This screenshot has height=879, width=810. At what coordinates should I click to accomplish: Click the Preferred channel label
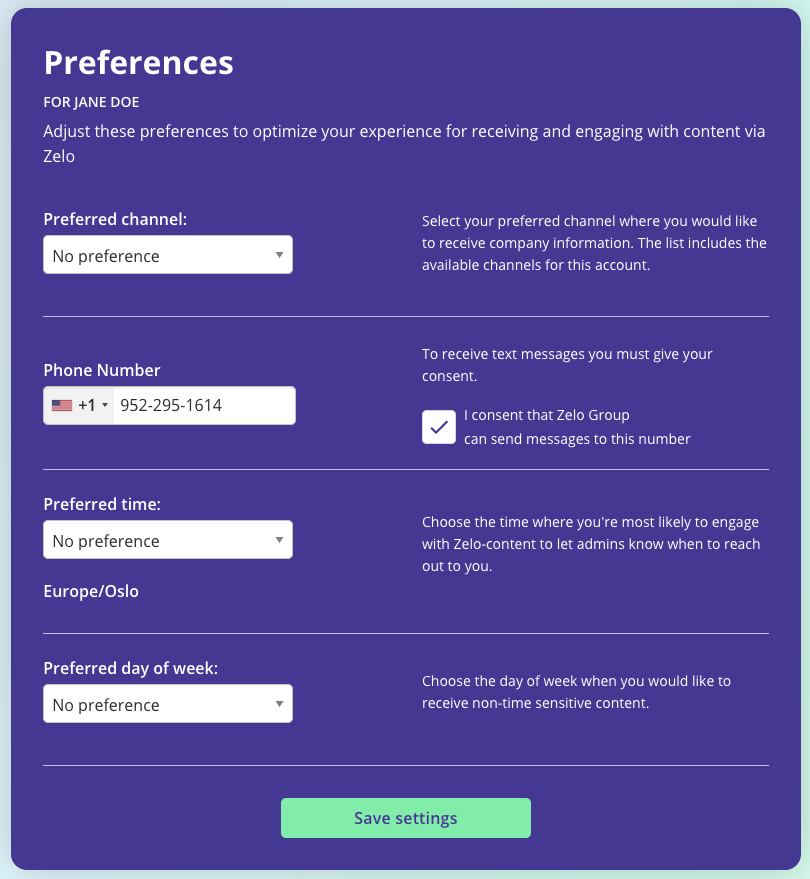coord(115,219)
